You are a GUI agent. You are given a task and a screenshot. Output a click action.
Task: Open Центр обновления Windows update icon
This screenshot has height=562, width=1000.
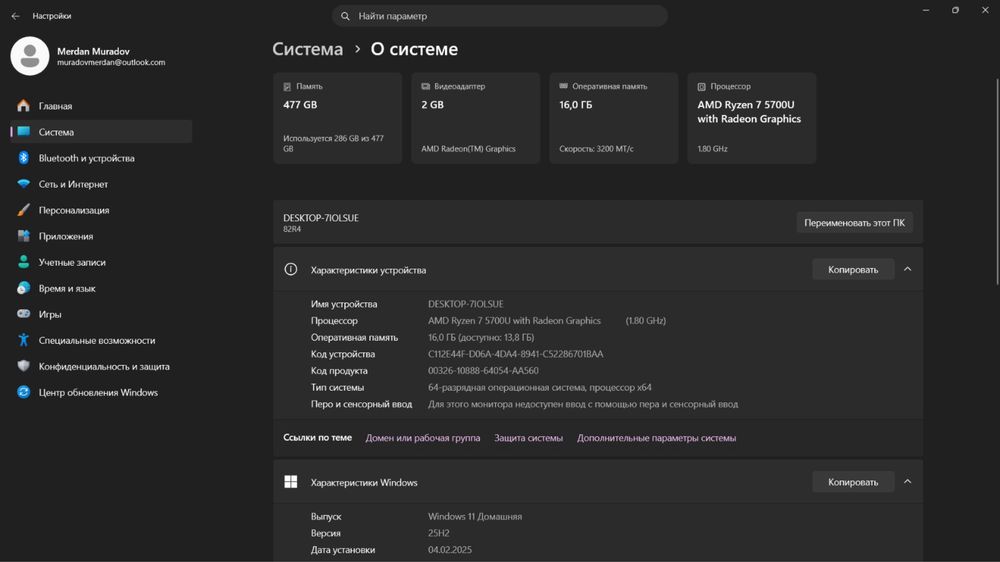24,392
